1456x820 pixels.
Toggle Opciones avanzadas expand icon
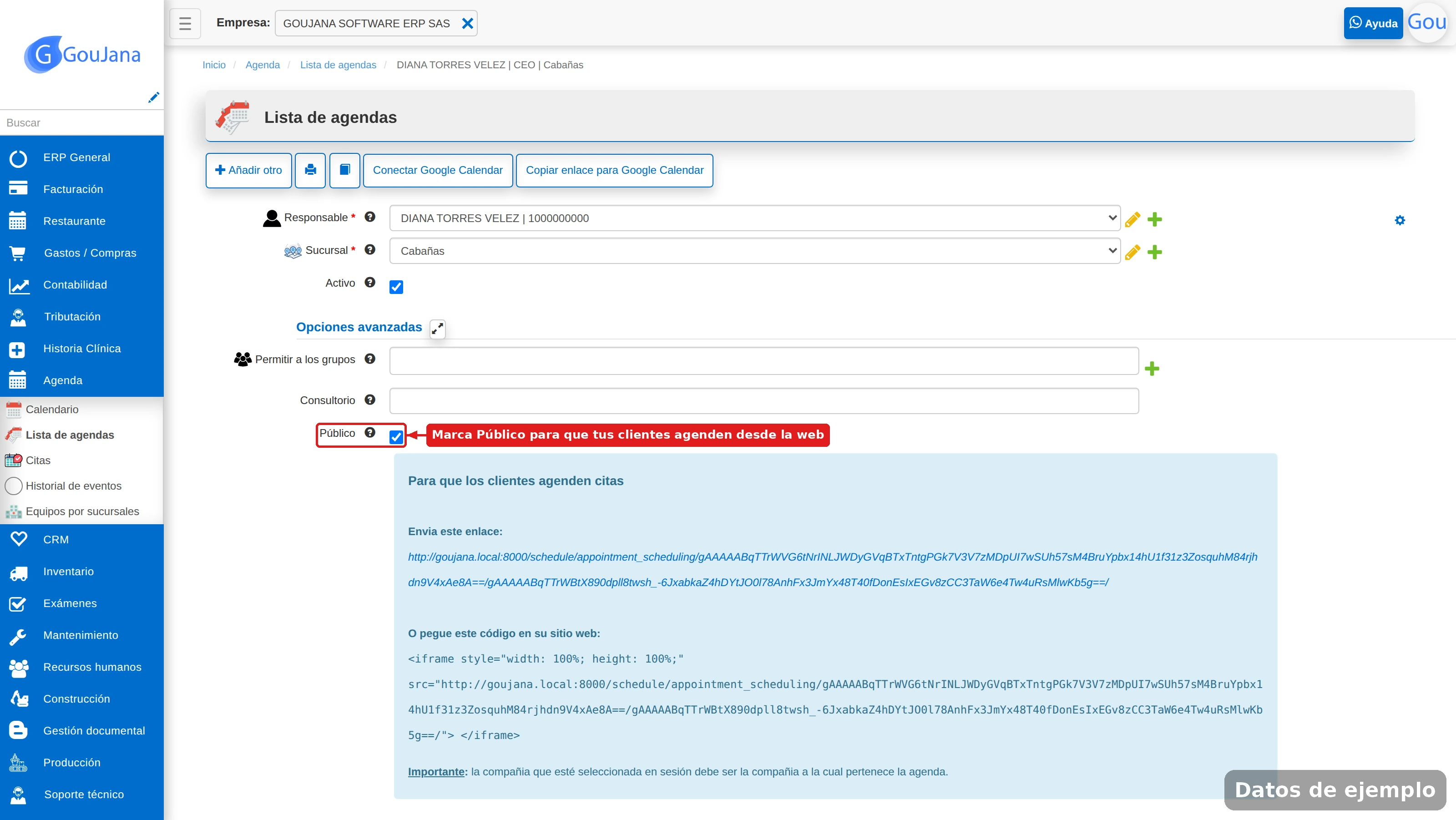(437, 329)
